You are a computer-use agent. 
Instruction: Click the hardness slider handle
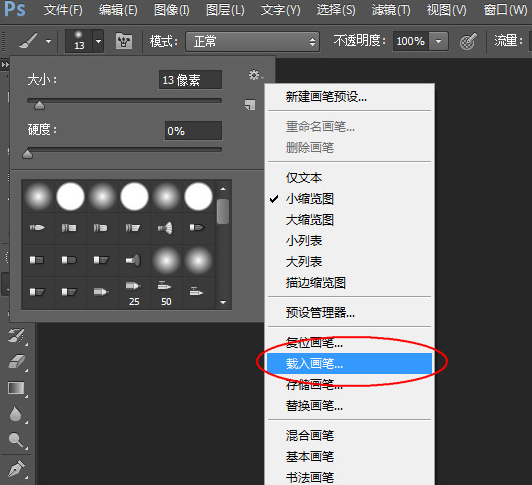pyautogui.click(x=27, y=154)
